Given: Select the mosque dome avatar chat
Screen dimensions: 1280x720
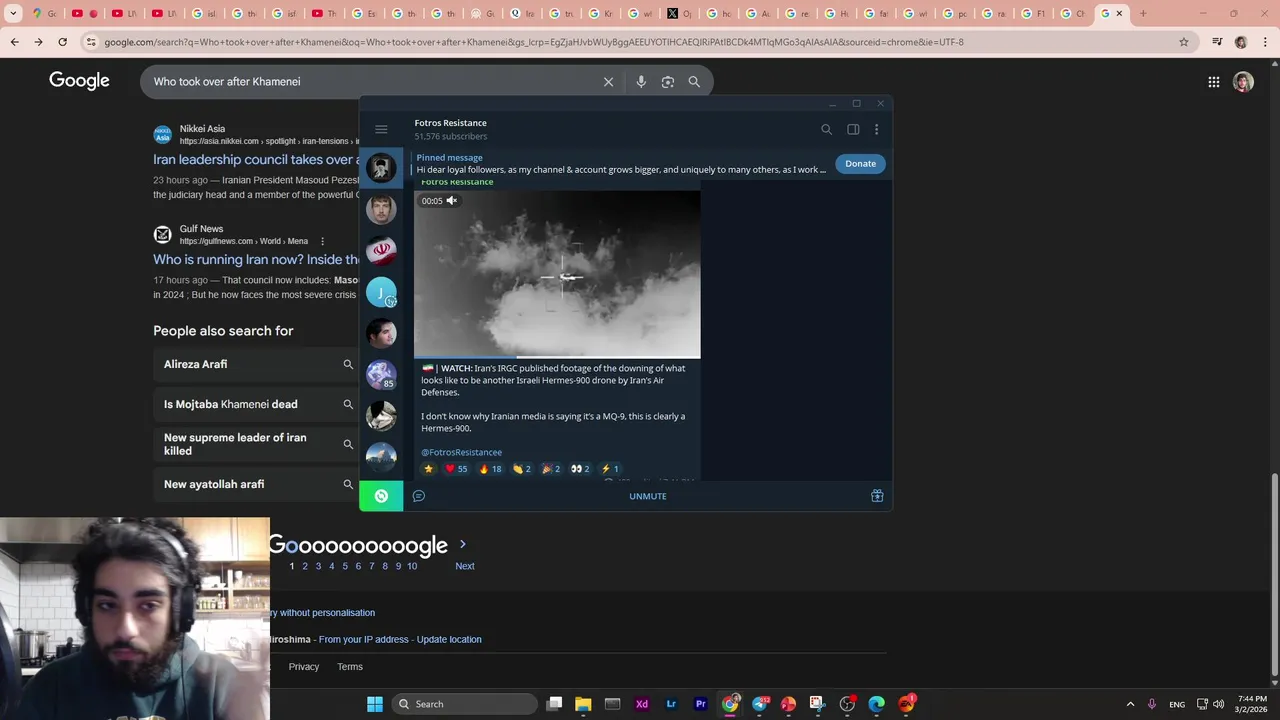Looking at the screenshot, I should [x=381, y=456].
